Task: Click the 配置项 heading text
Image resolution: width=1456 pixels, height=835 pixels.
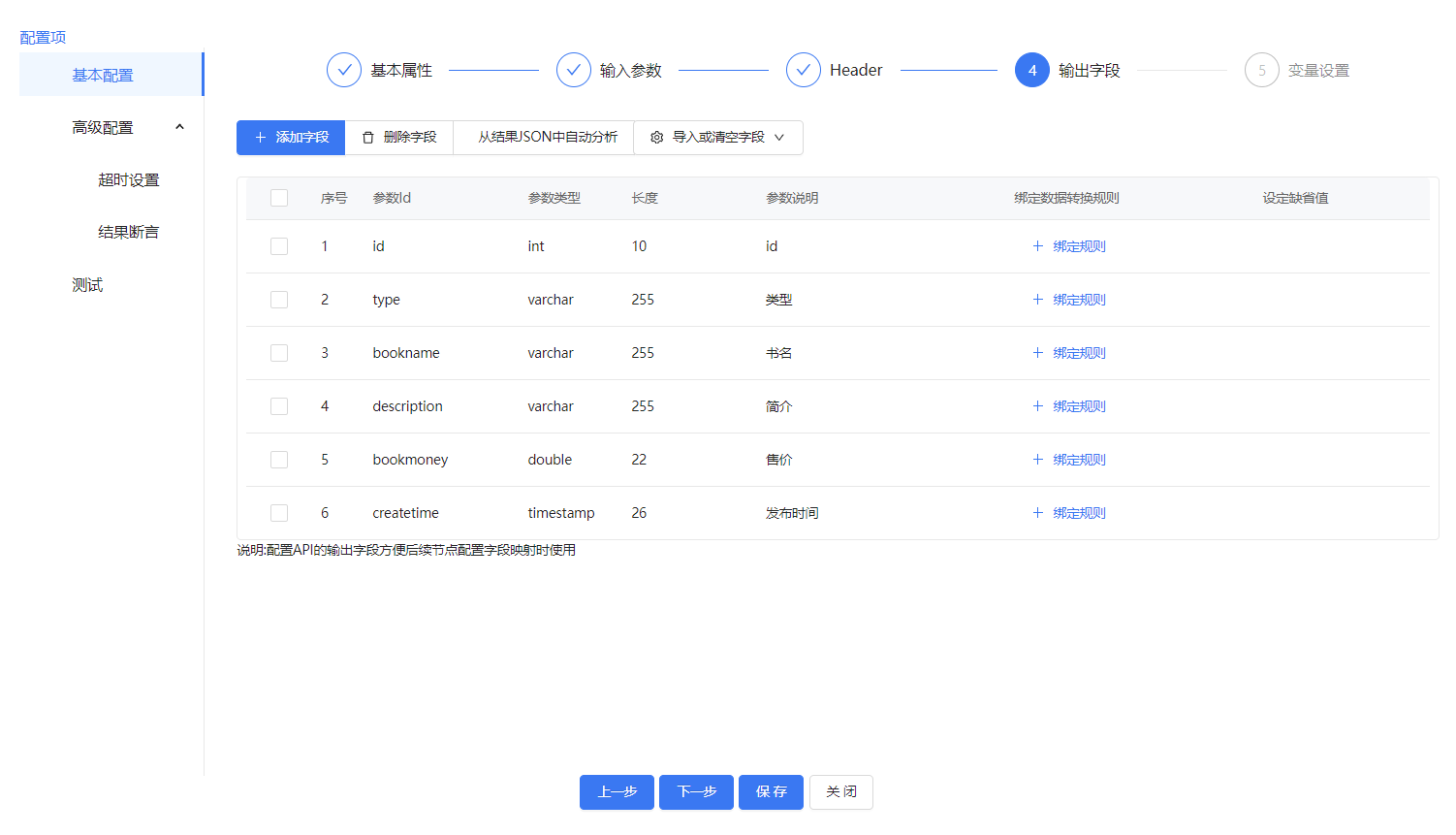Action: click(43, 37)
